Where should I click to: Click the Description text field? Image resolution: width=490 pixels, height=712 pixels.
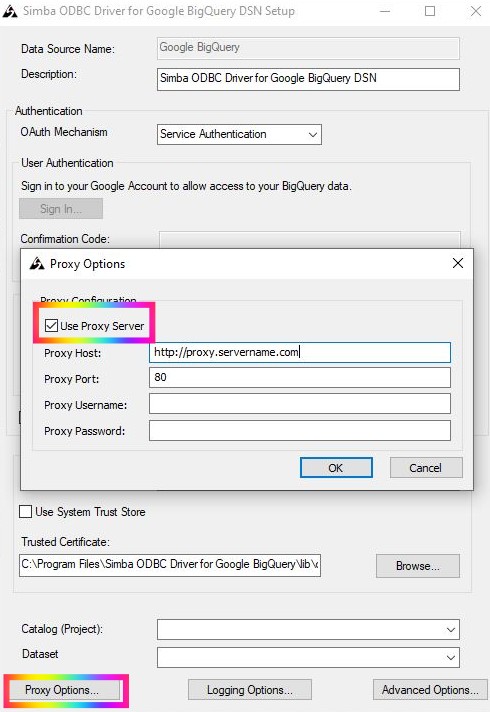click(x=308, y=79)
